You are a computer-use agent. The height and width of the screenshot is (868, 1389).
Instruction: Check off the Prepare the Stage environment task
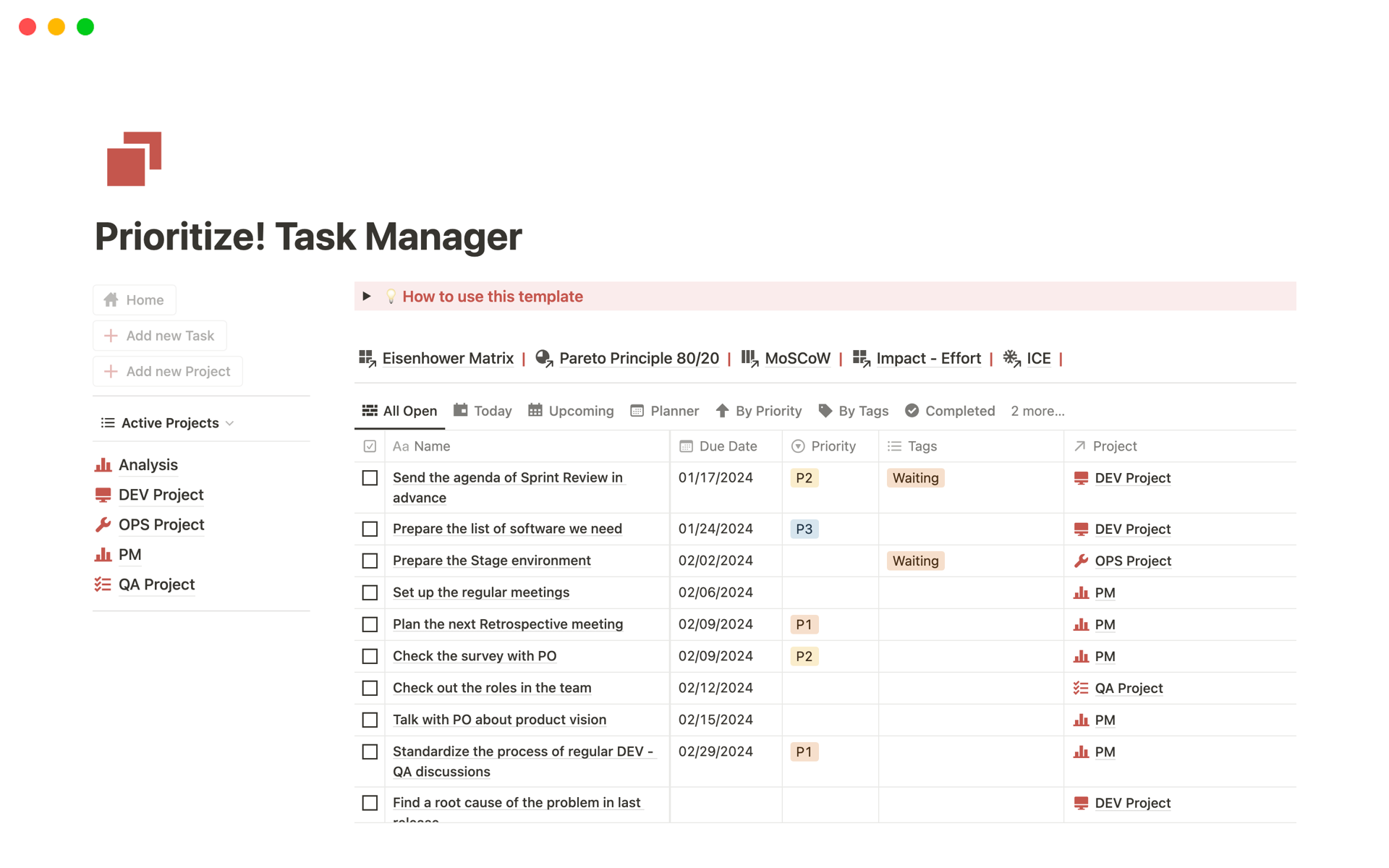coord(370,561)
